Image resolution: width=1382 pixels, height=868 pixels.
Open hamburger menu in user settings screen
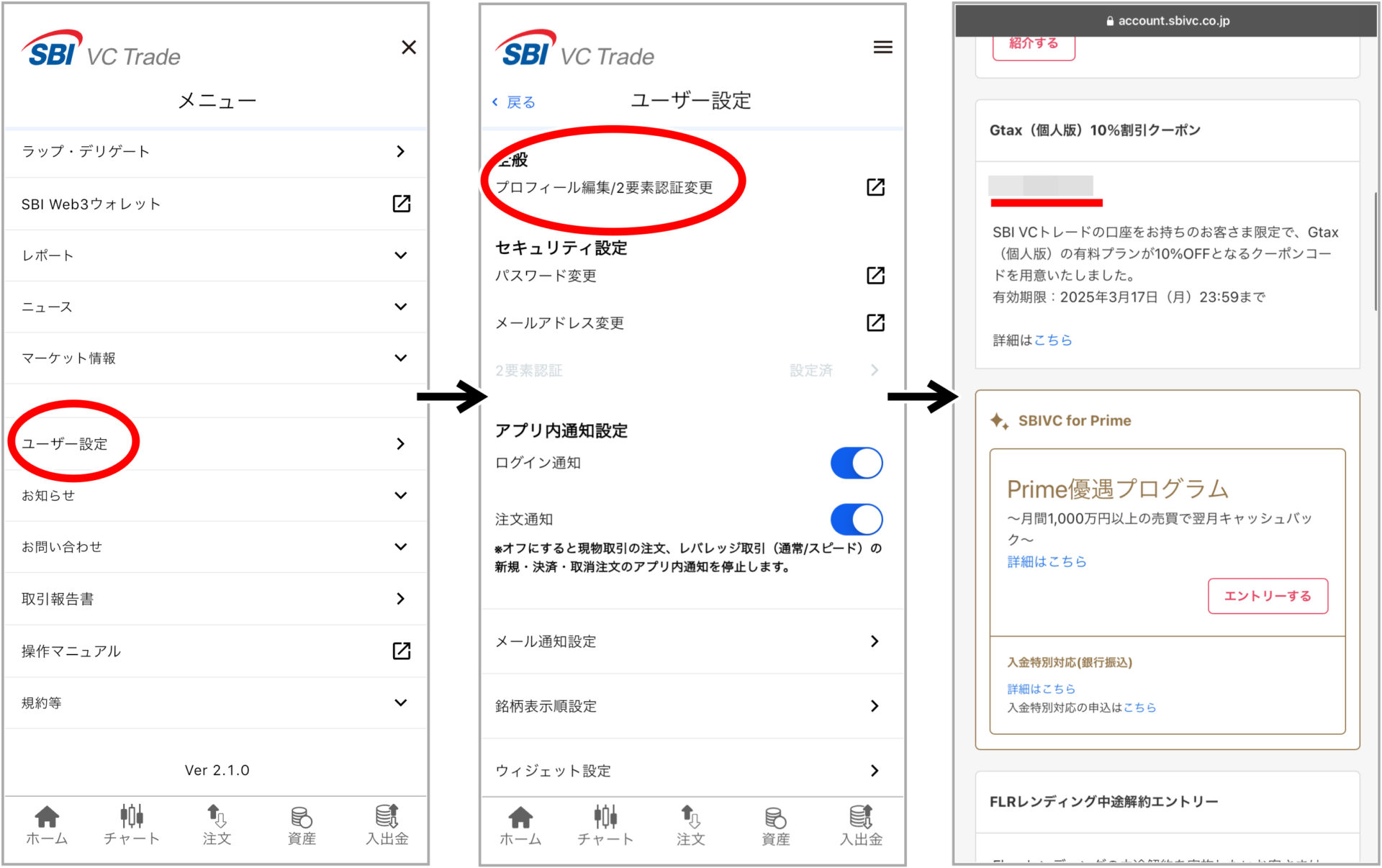point(882,48)
